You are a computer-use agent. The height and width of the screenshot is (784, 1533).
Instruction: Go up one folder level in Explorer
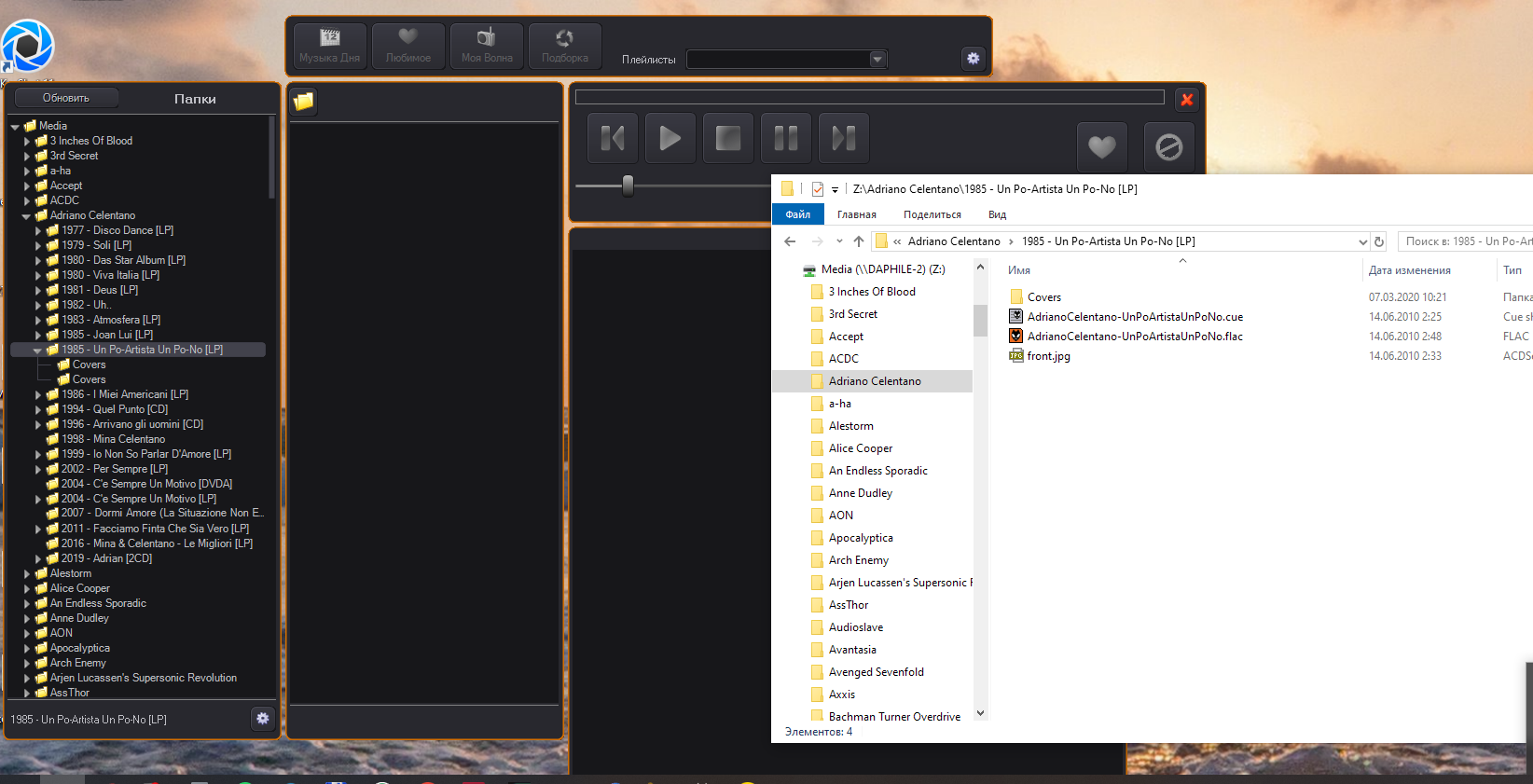[x=859, y=241]
